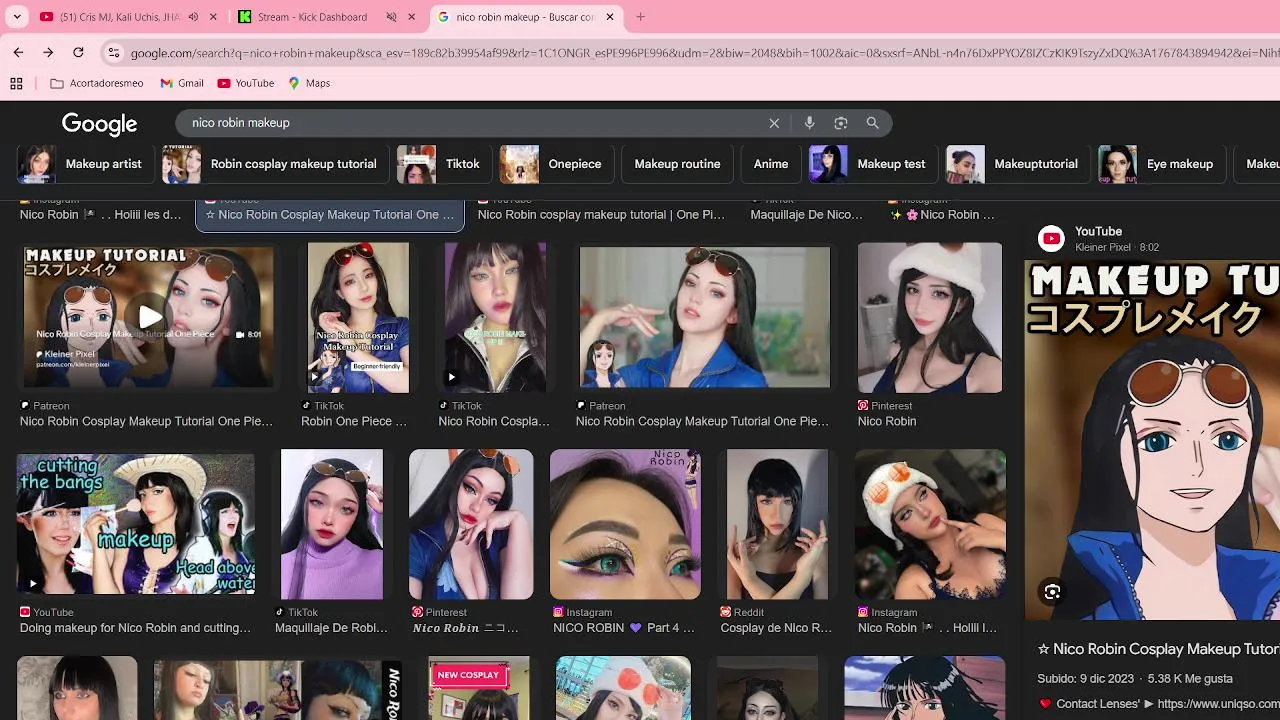Viewport: 1280px width, 720px height.
Task: Click 'Subido: 9 dic 2023' text
Action: click(1085, 679)
